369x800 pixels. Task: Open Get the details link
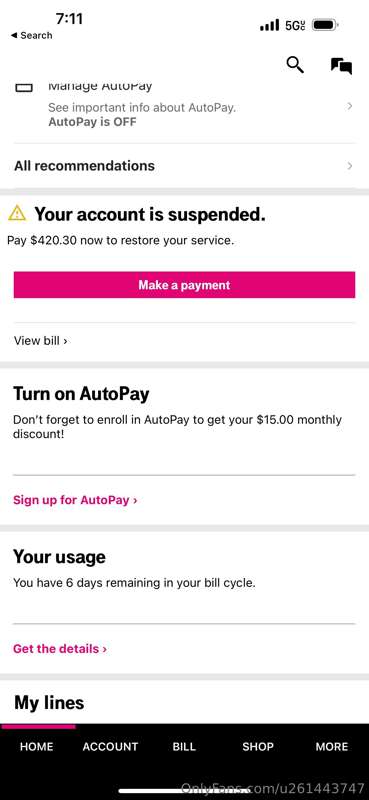60,649
